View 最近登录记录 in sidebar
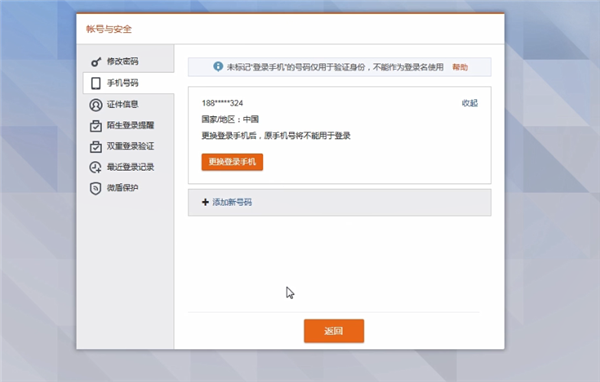Viewport: 600px width, 382px height. tap(129, 167)
